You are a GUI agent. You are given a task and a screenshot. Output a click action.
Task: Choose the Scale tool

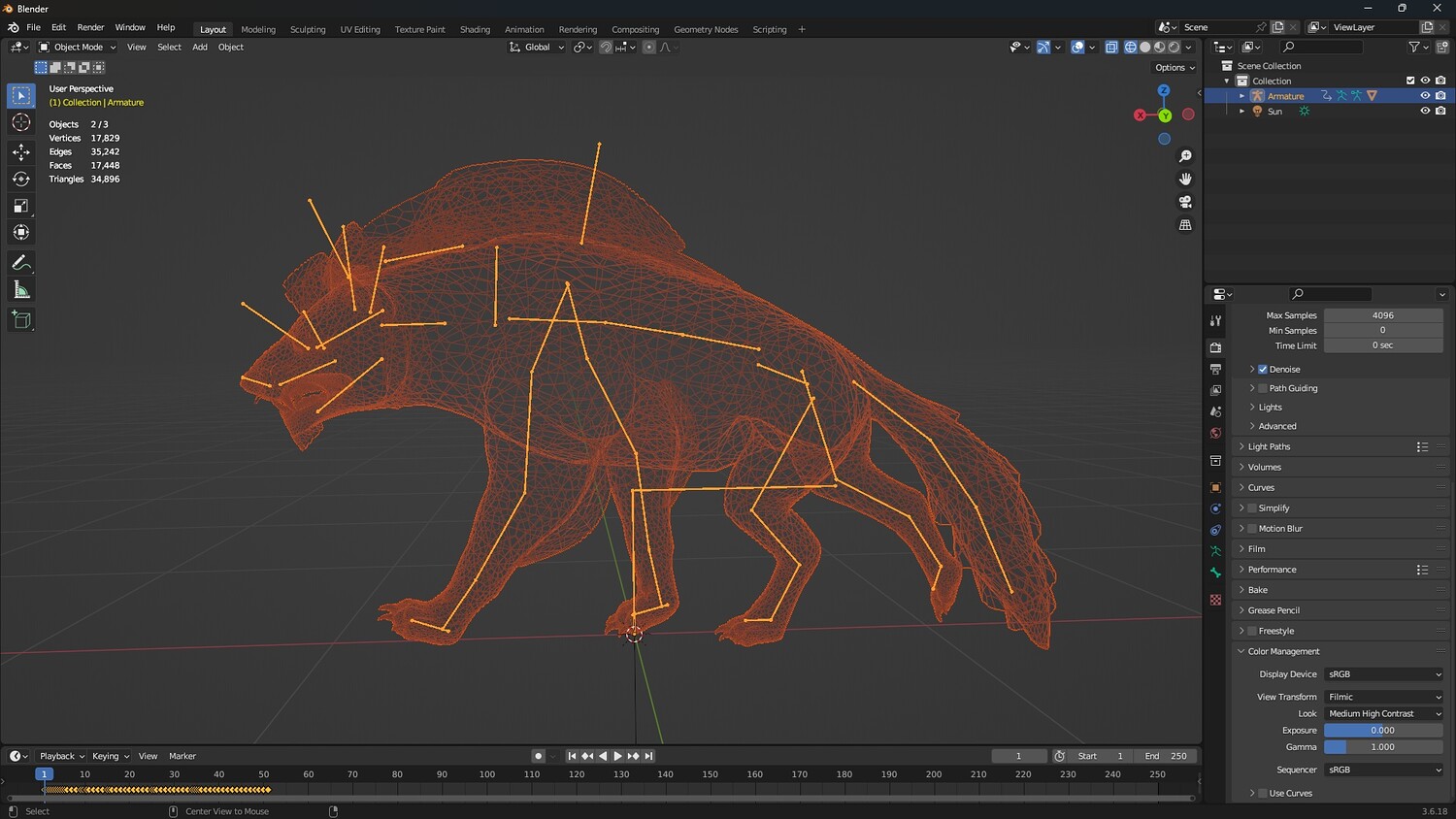pos(20,206)
